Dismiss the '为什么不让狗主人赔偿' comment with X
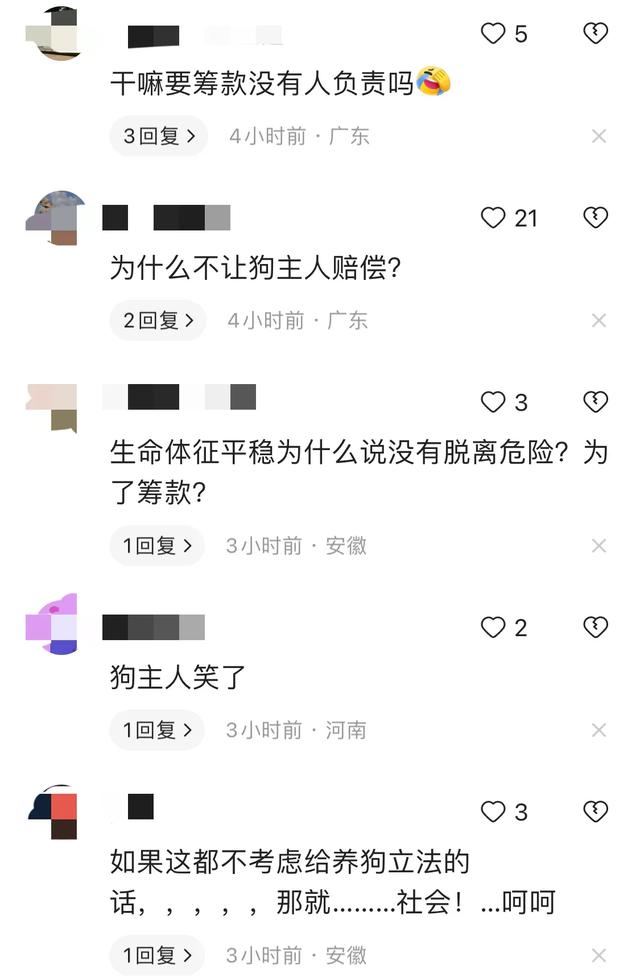Image resolution: width=640 pixels, height=977 pixels. [599, 320]
